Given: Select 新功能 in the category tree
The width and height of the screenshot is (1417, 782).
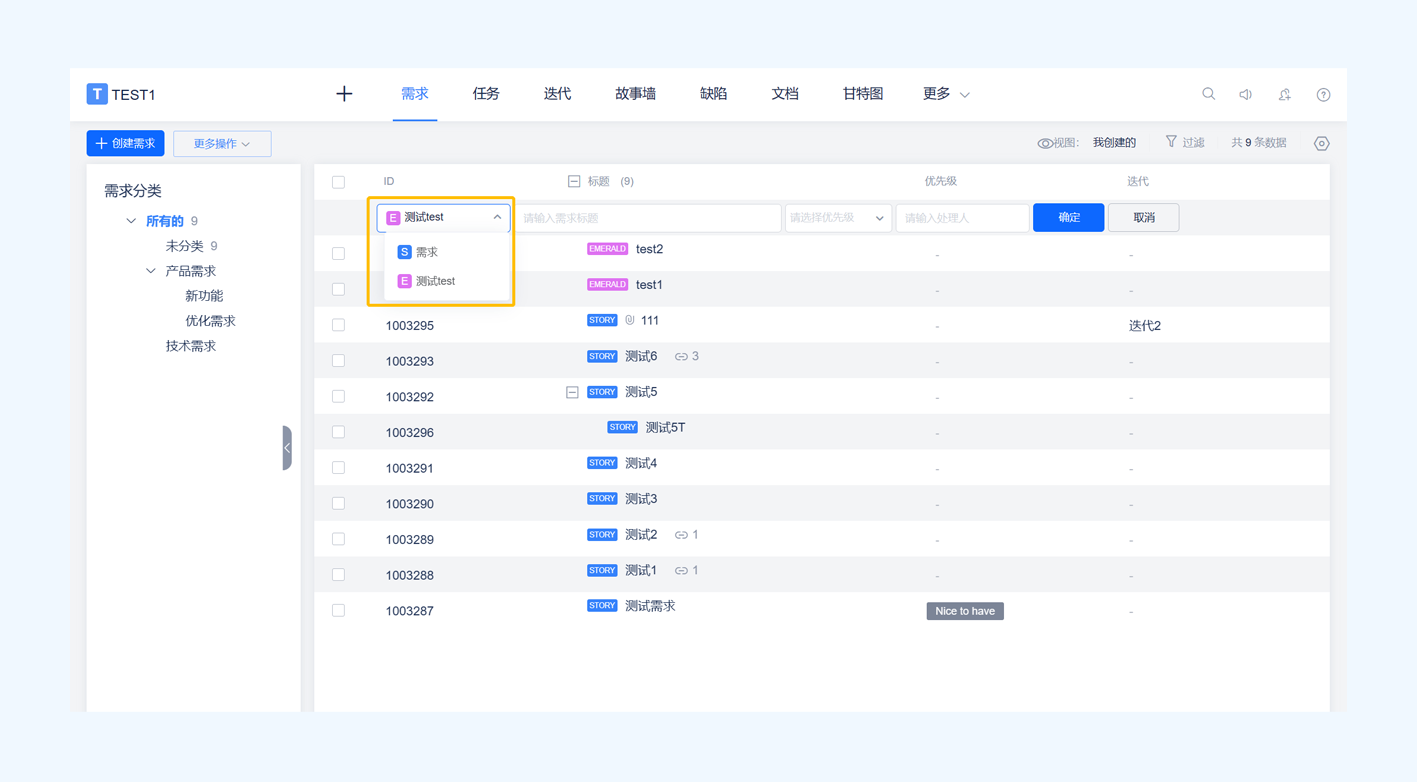Looking at the screenshot, I should 204,296.
